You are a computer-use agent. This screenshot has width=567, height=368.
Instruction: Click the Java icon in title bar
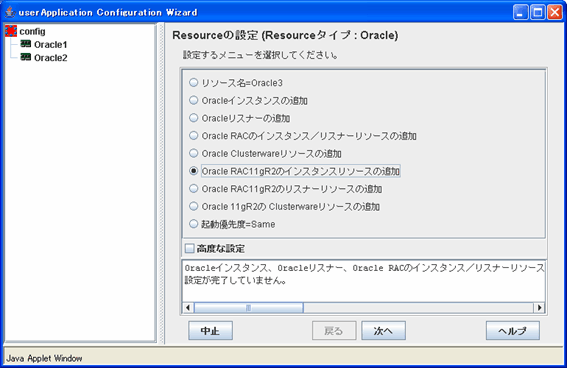[10, 12]
